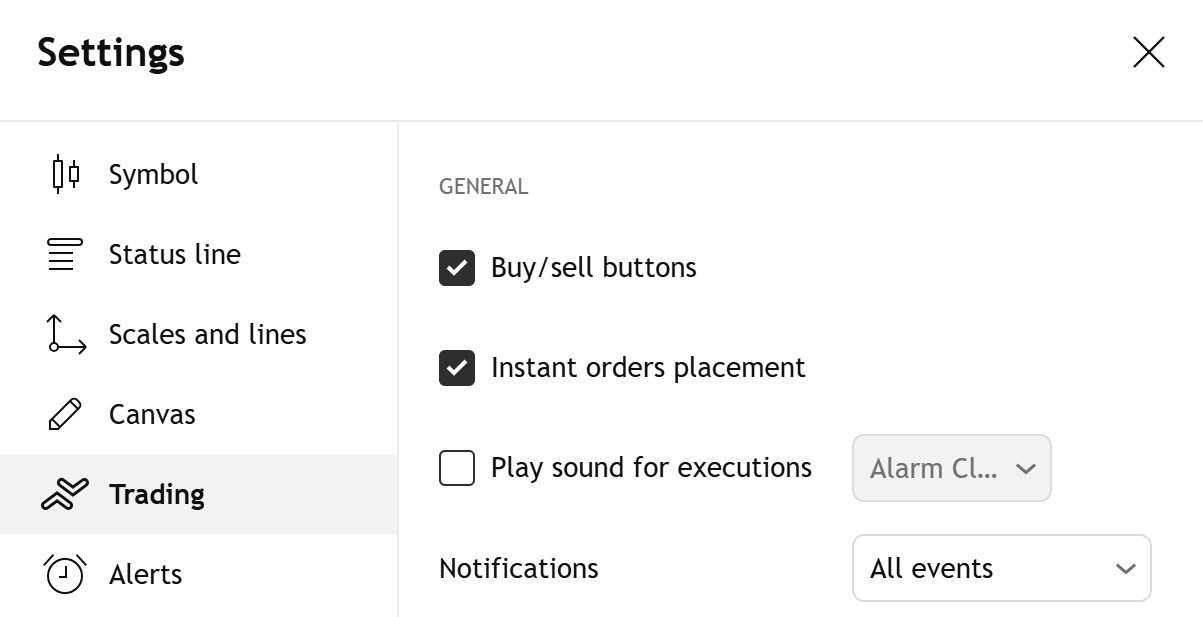The width and height of the screenshot is (1203, 617).
Task: Enable Play sound for executions checkbox
Action: pos(457,468)
